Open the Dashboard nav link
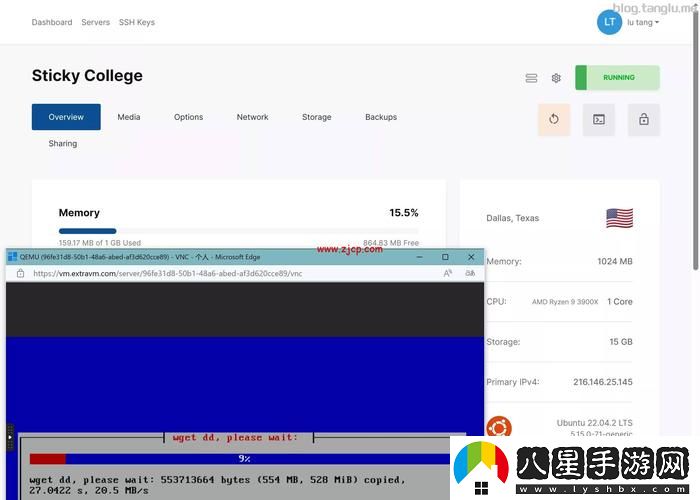The width and height of the screenshot is (700, 500). tap(52, 22)
